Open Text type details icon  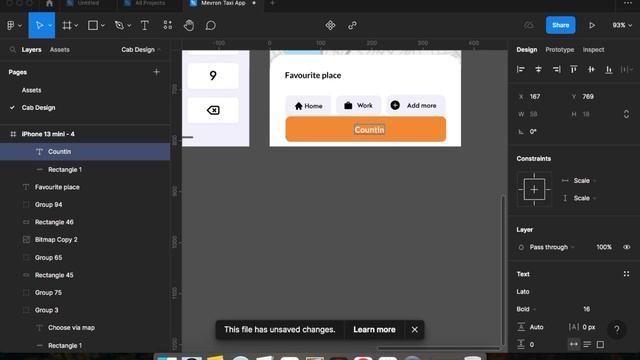click(x=626, y=274)
